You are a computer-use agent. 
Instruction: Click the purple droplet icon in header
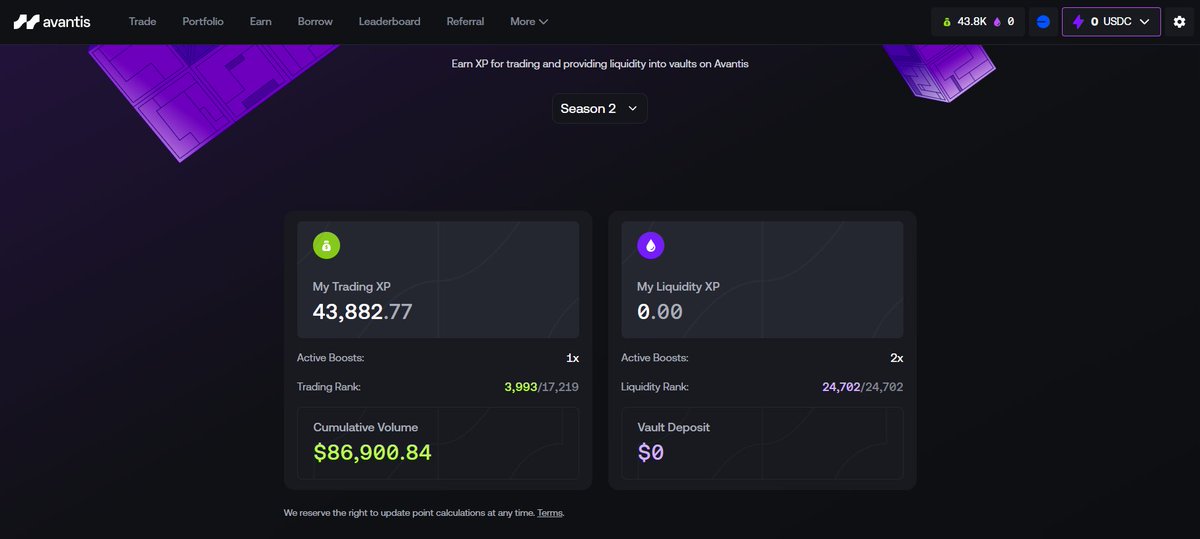click(x=996, y=22)
